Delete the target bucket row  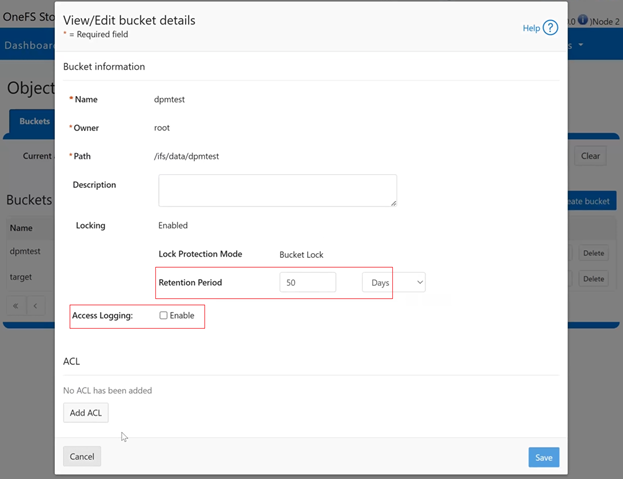click(x=594, y=279)
